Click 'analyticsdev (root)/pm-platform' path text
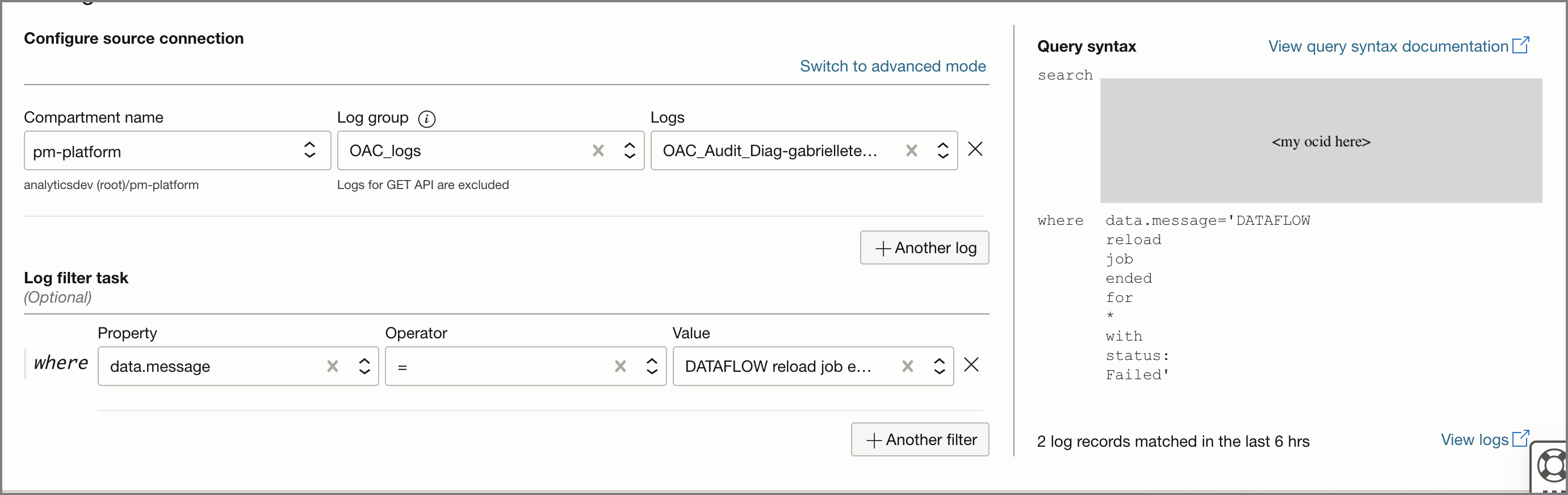This screenshot has height=495, width=1568. click(x=111, y=185)
